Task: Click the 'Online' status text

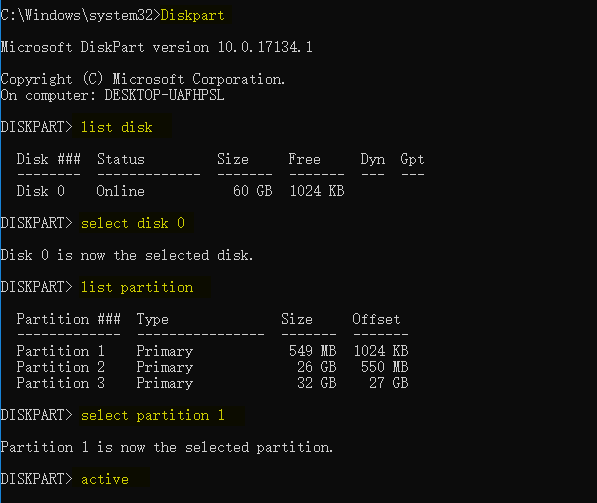Action: point(120,191)
